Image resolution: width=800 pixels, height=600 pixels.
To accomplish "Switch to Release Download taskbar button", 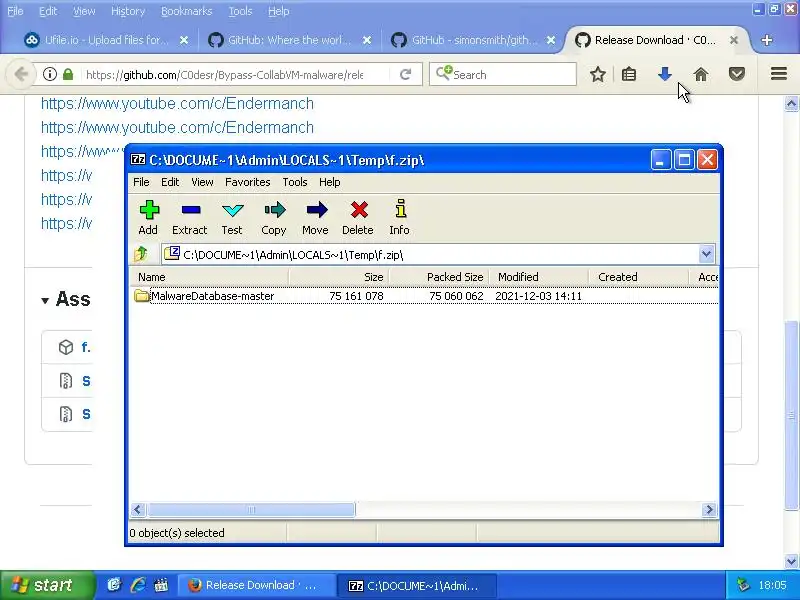I will click(x=256, y=585).
